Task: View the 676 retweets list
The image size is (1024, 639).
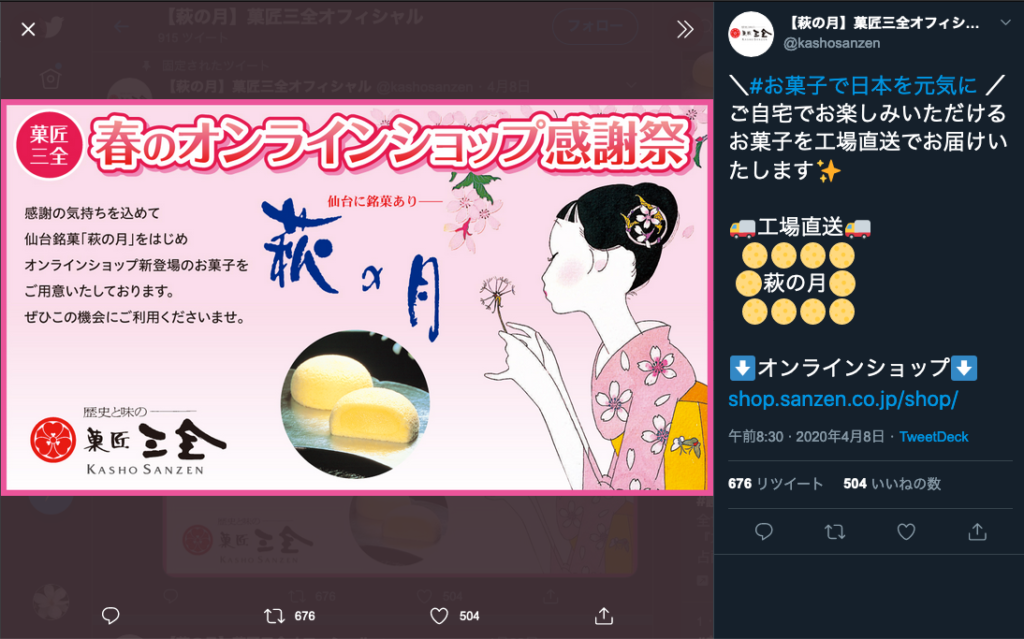Action: point(775,483)
